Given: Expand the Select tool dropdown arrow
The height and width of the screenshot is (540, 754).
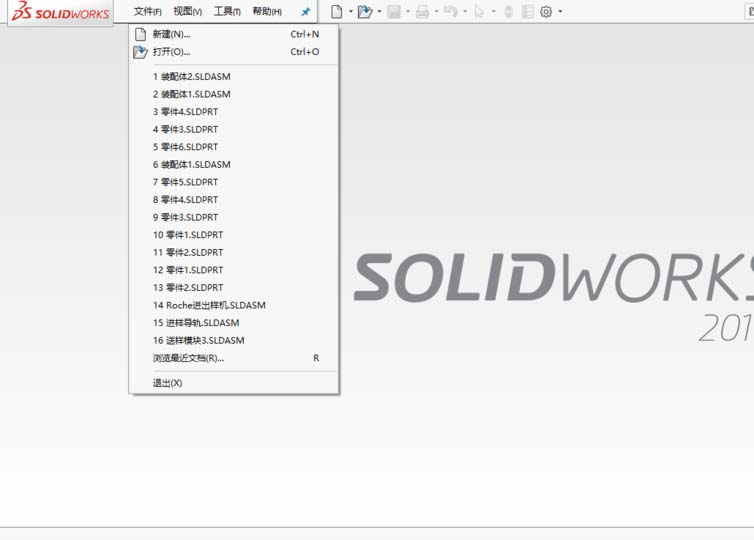Looking at the screenshot, I should click(x=493, y=12).
